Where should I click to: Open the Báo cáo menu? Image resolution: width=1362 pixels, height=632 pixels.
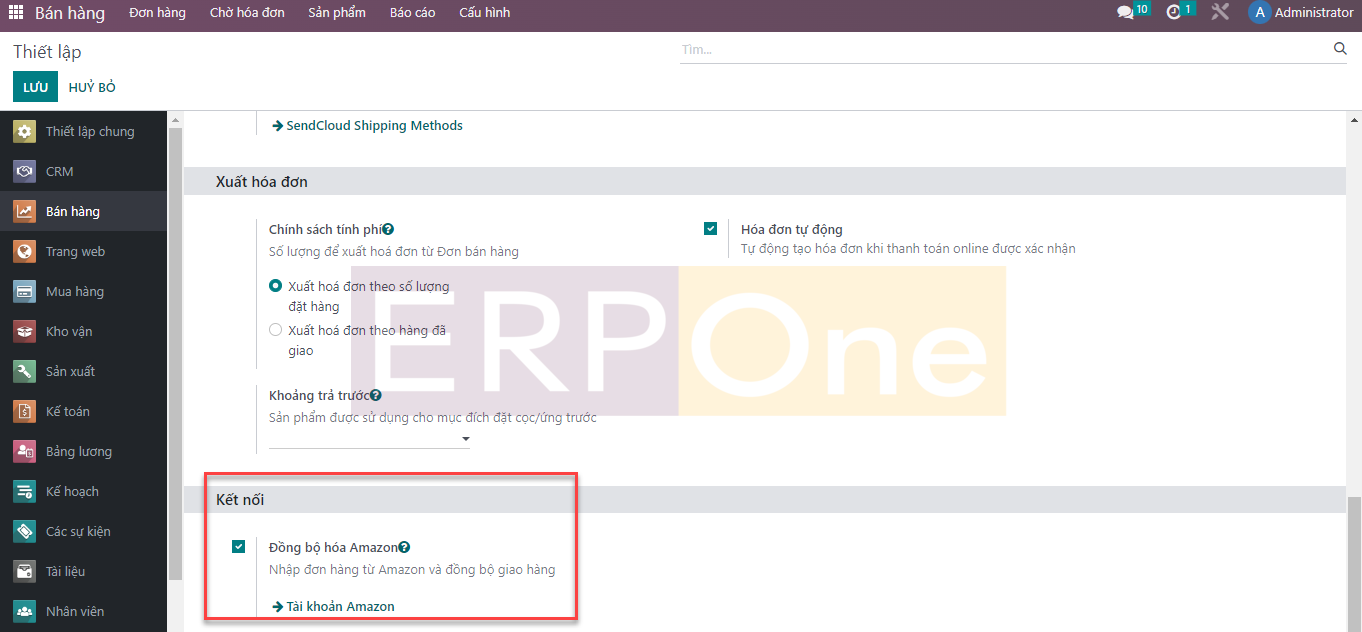pyautogui.click(x=412, y=13)
